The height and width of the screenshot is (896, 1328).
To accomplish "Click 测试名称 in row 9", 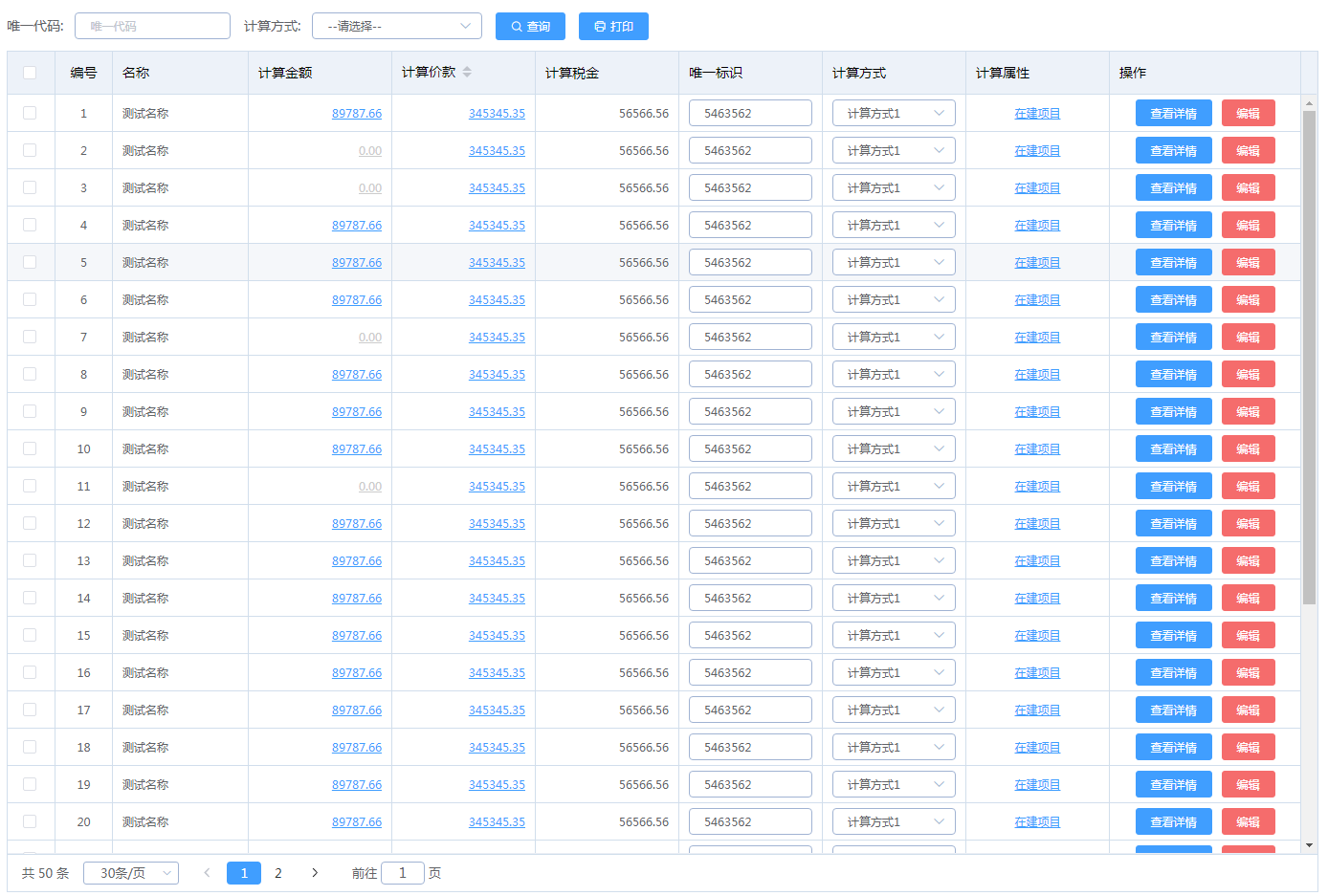I will pyautogui.click(x=145, y=411).
